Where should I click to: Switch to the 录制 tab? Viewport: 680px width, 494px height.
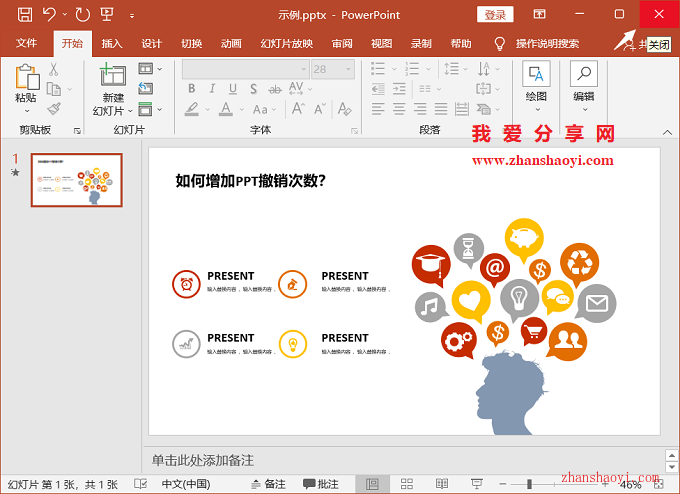click(421, 43)
